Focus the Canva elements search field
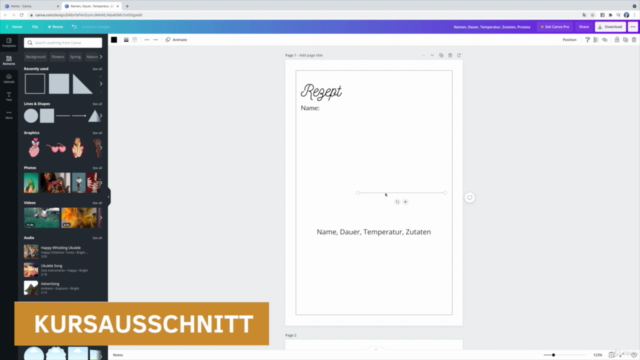 tap(63, 42)
